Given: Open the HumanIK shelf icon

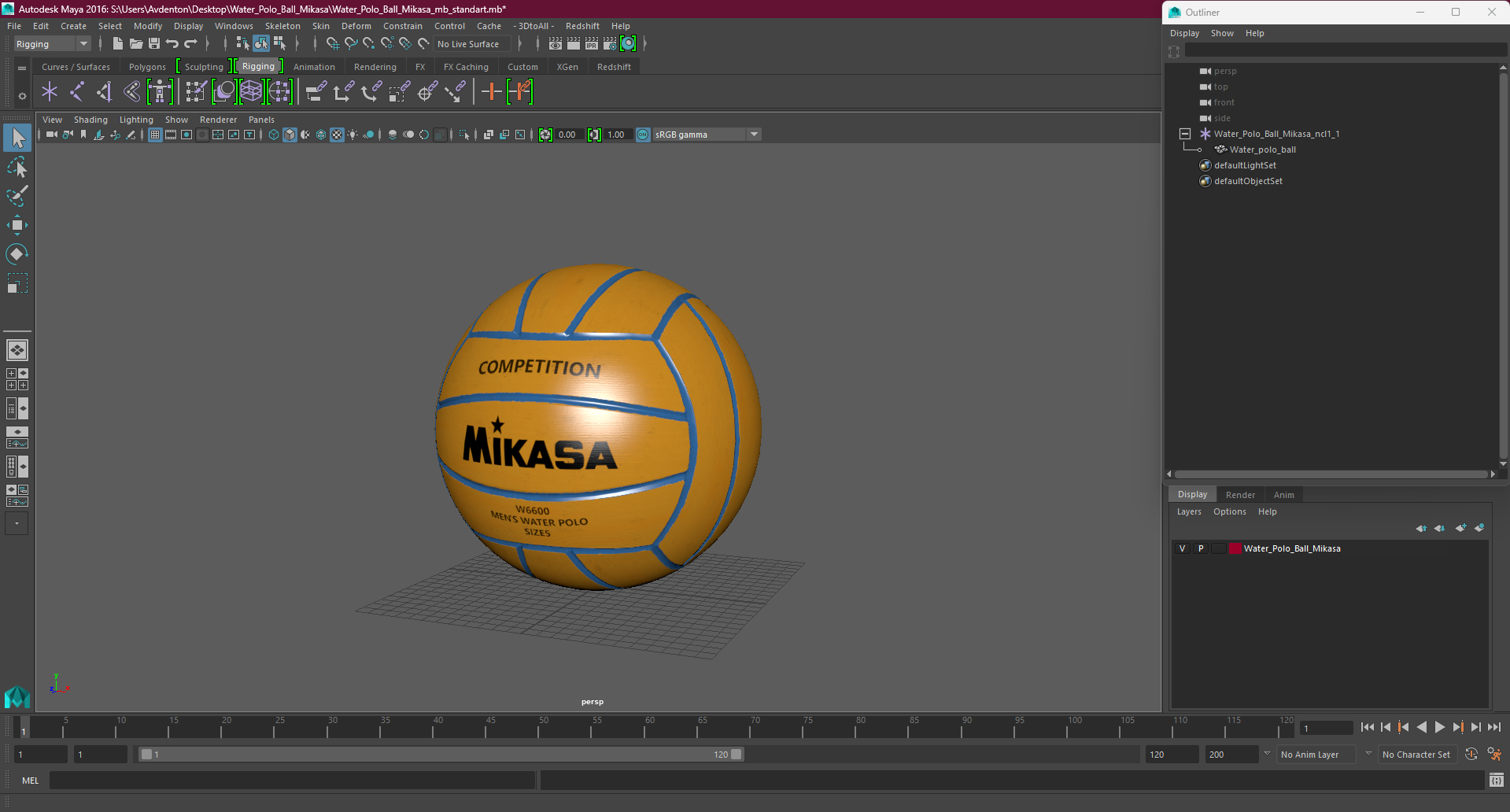Looking at the screenshot, I should pyautogui.click(x=160, y=92).
